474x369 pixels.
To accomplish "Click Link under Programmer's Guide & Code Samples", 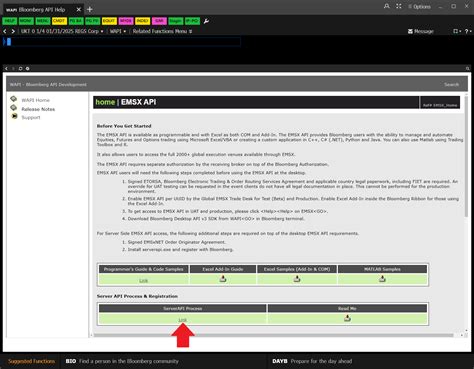I will pyautogui.click(x=143, y=280).
